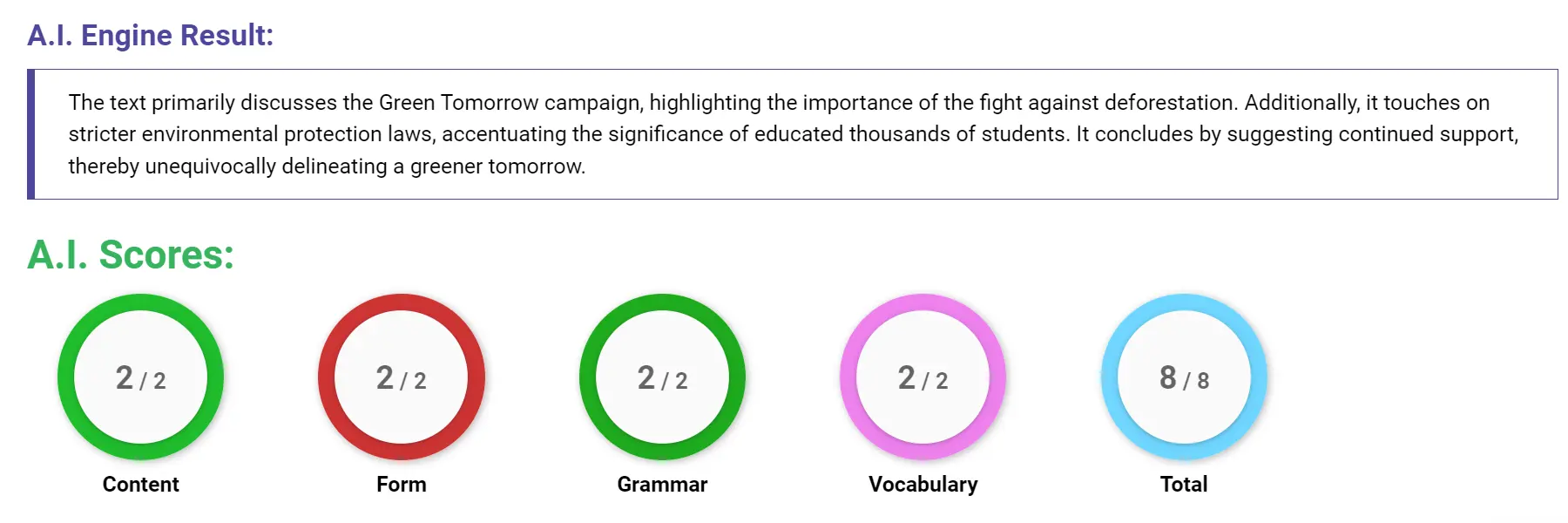The width and height of the screenshot is (1568, 523).
Task: Select the 2/2 score inside Content circle
Action: click(x=139, y=377)
